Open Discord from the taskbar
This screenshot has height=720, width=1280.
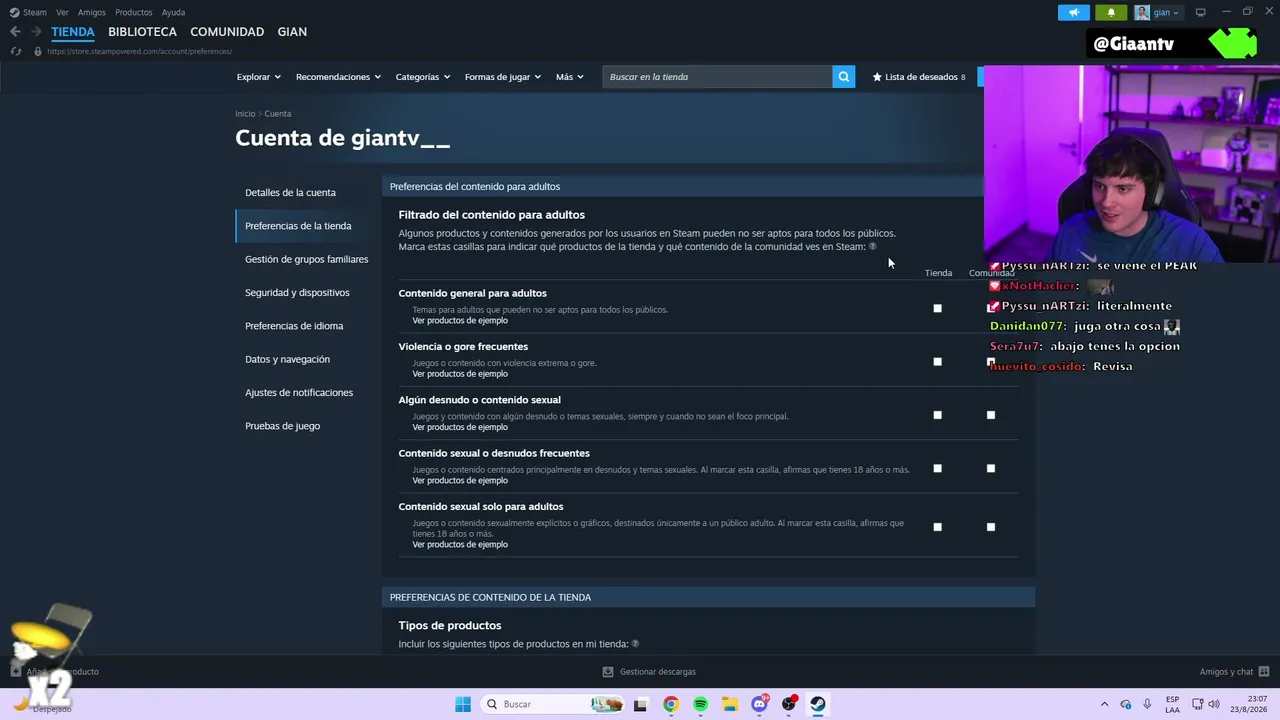pyautogui.click(x=759, y=704)
